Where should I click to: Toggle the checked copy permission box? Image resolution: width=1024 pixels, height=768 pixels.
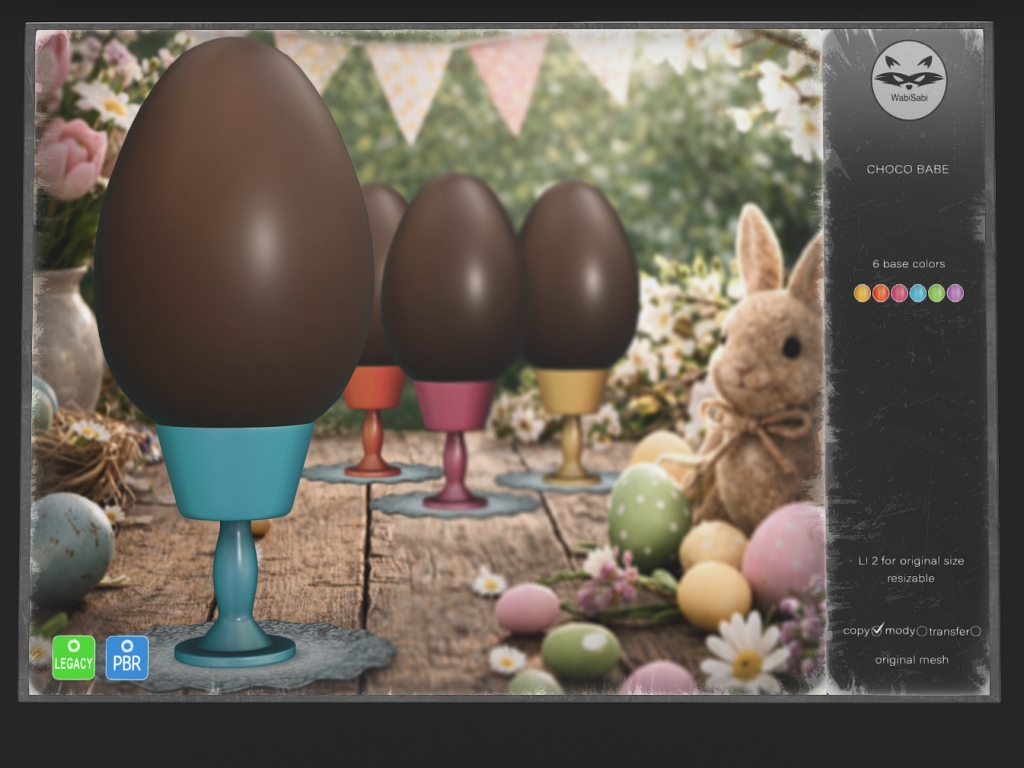[878, 630]
